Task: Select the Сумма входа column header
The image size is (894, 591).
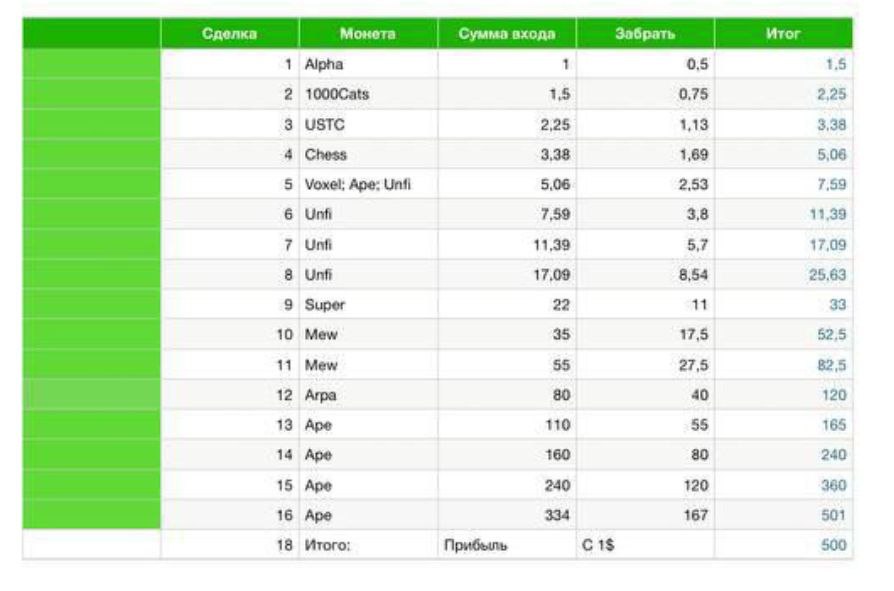Action: pos(506,34)
